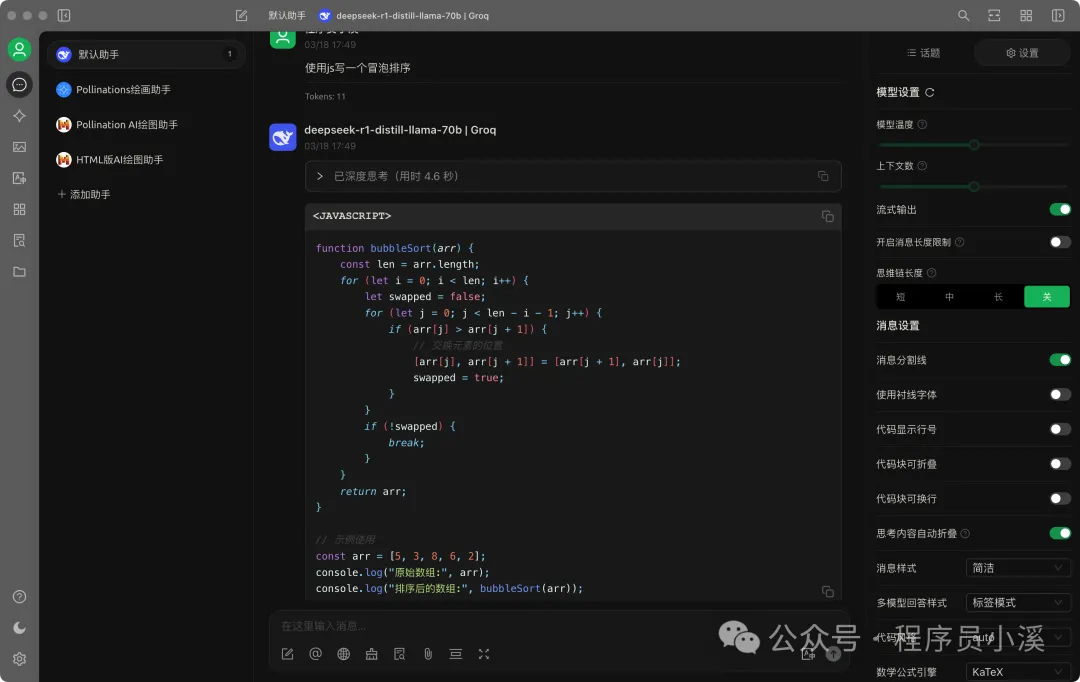The image size is (1080, 682).
Task: Open the mini apps grid icon in top bar
Action: coord(1026,15)
